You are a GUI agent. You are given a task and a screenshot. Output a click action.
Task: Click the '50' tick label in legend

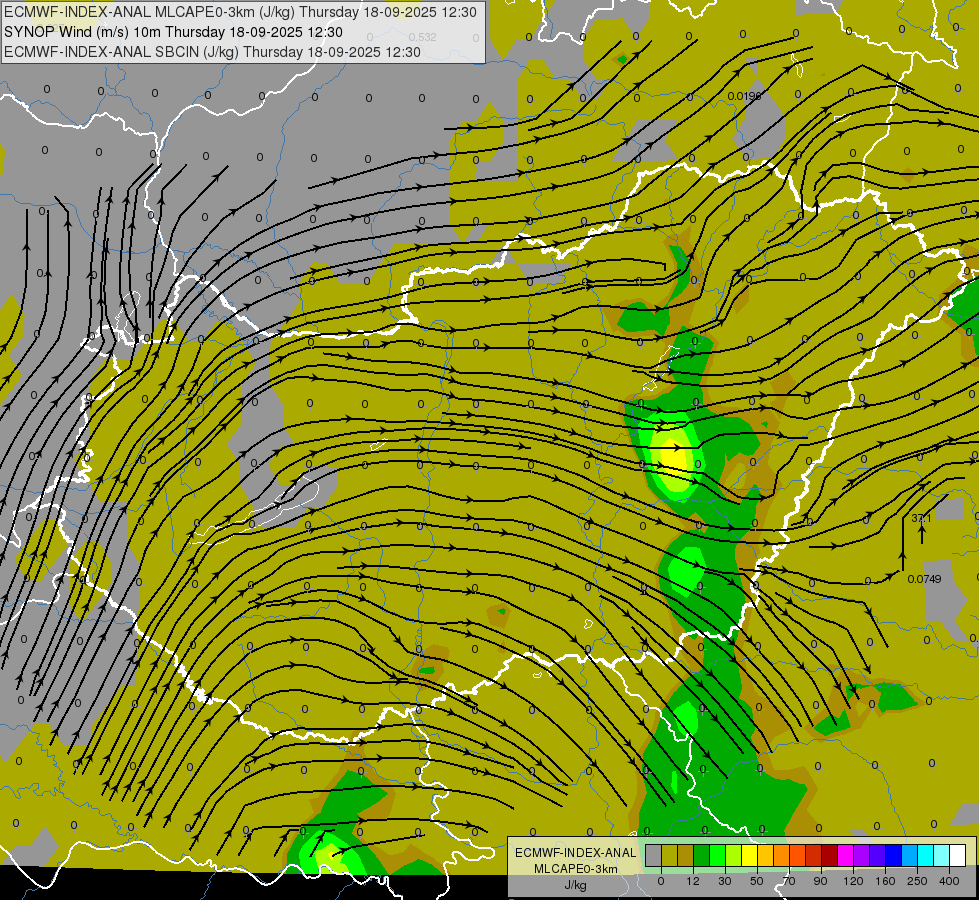(x=757, y=881)
